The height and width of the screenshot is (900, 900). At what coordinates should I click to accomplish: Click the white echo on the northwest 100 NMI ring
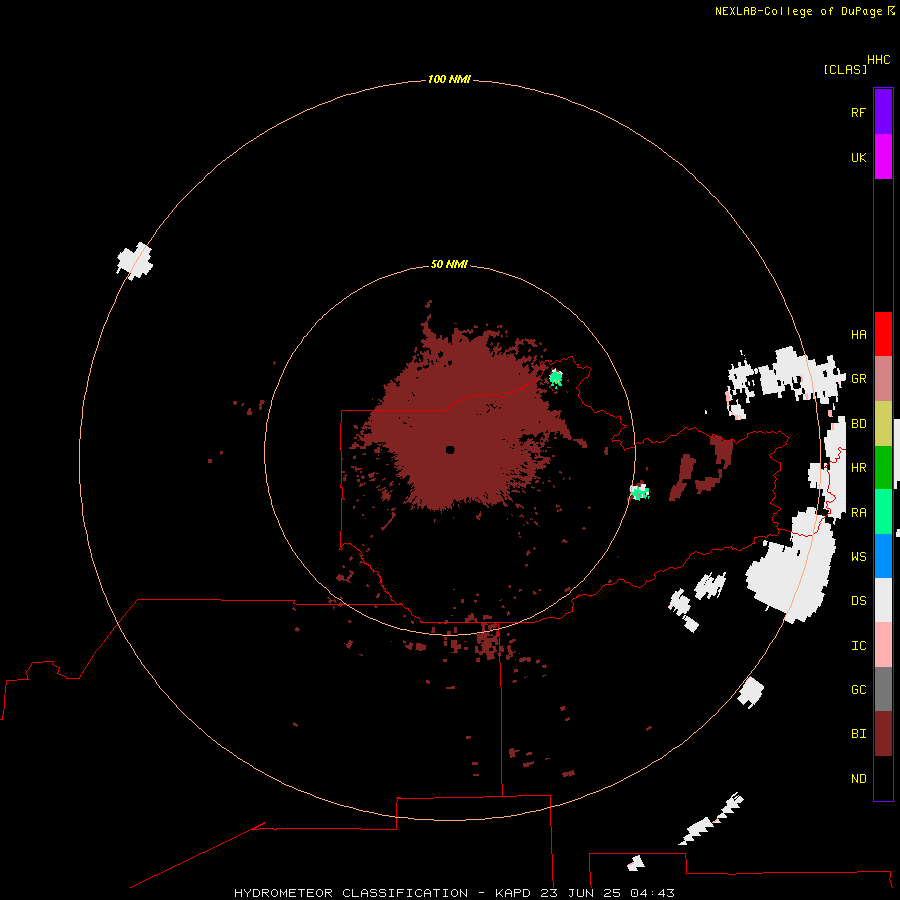click(x=135, y=261)
